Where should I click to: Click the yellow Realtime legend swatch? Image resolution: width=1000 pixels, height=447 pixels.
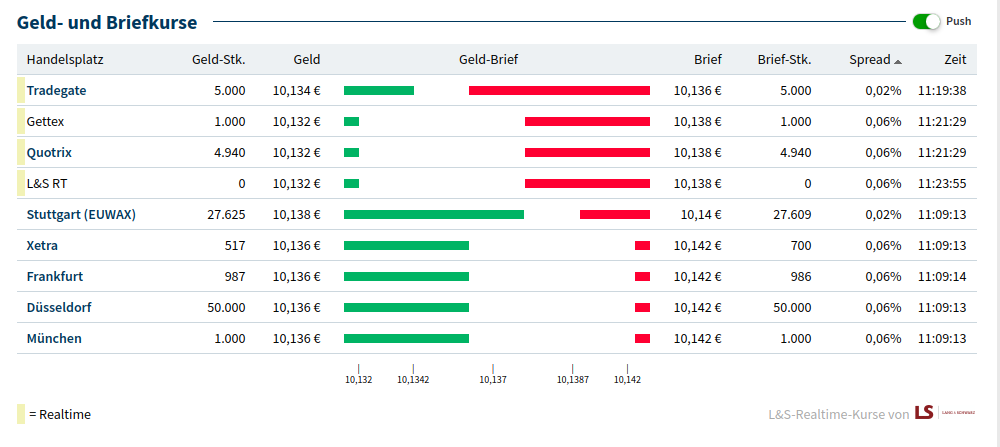pos(21,413)
